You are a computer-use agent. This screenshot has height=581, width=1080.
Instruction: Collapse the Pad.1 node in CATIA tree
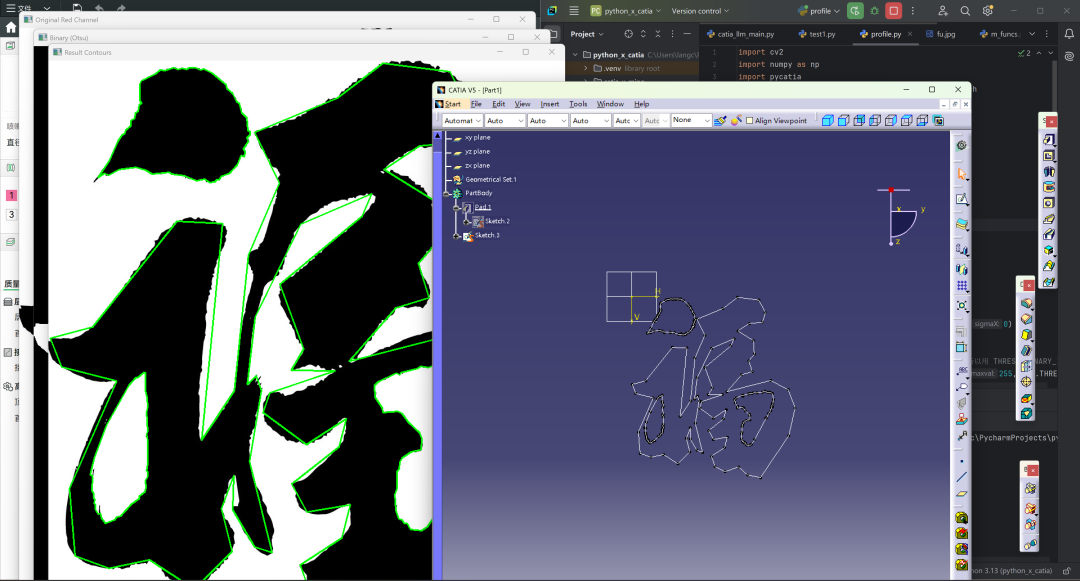[456, 207]
